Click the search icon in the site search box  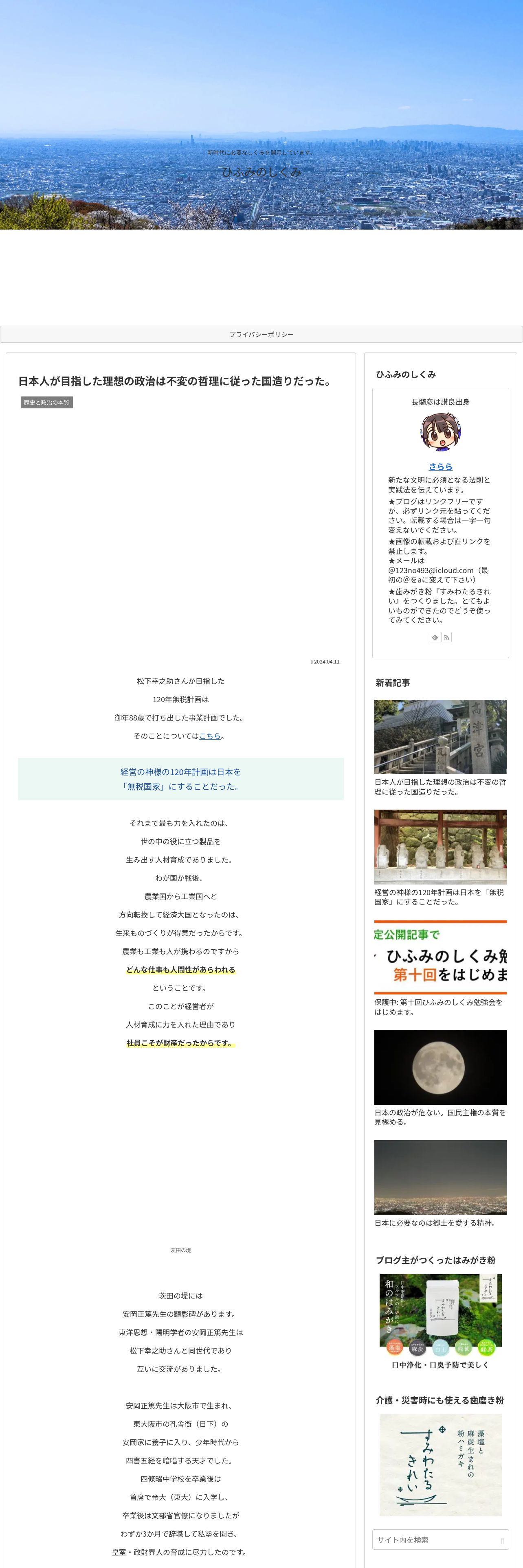click(502, 1541)
